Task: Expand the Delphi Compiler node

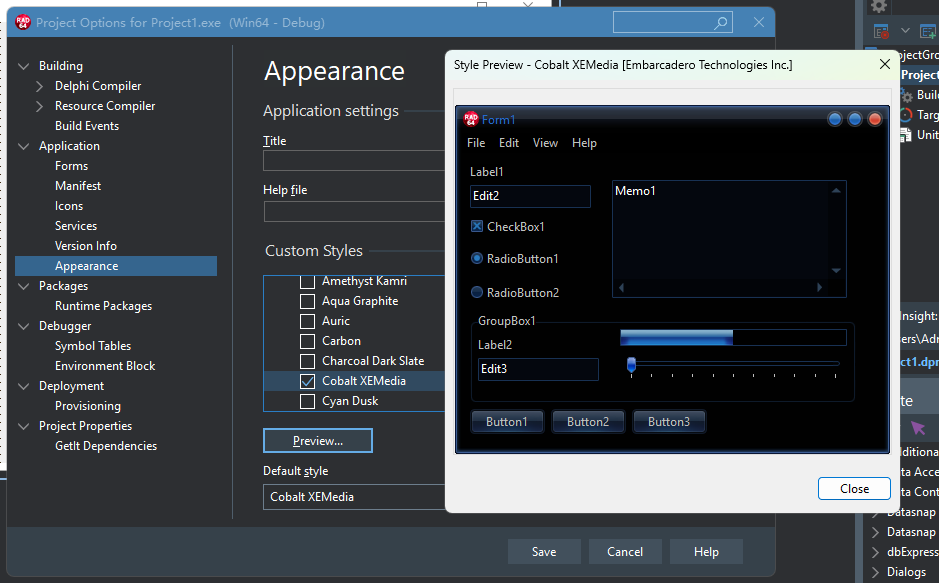Action: pos(40,86)
